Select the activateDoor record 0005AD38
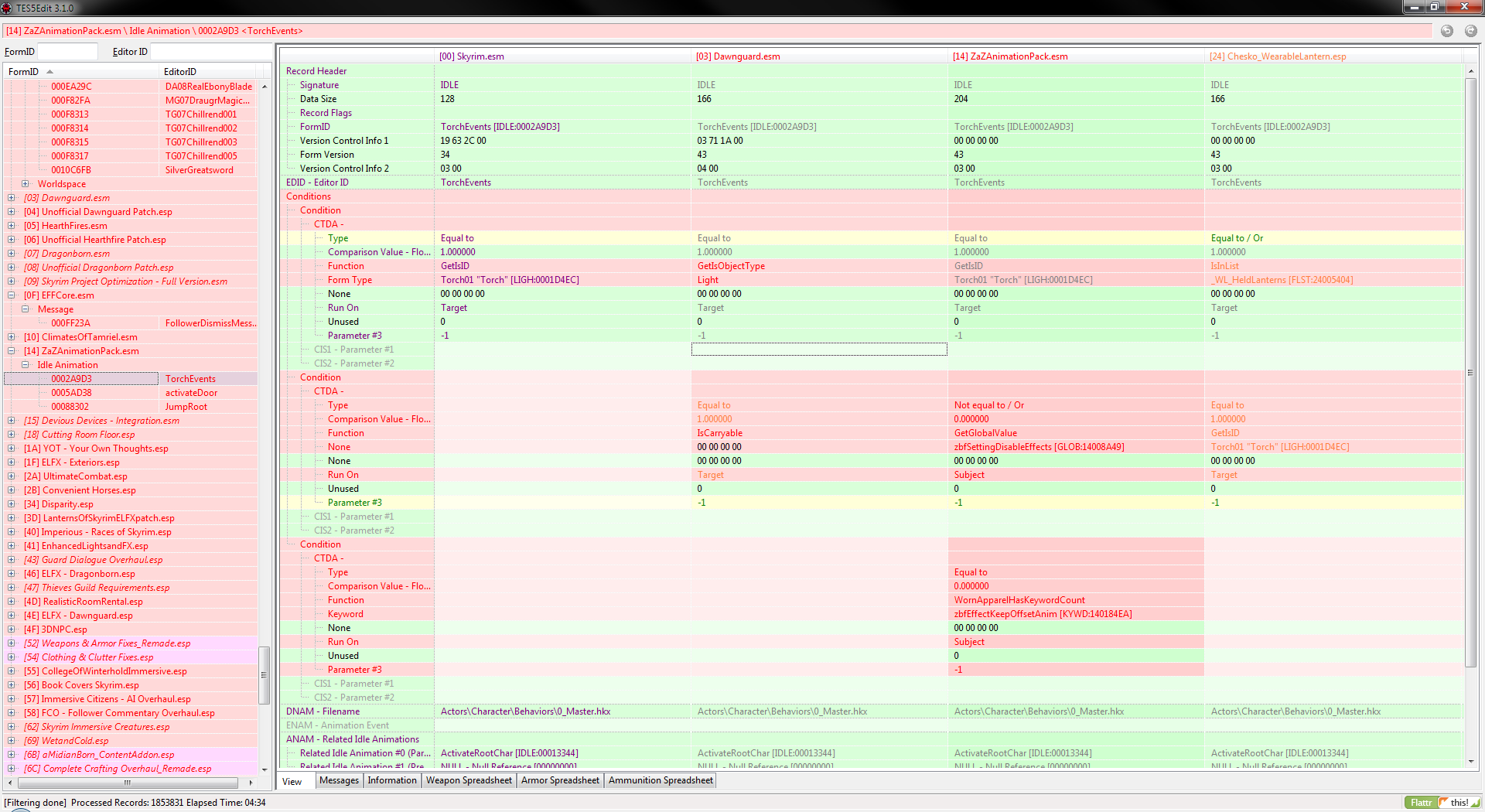 (71, 393)
